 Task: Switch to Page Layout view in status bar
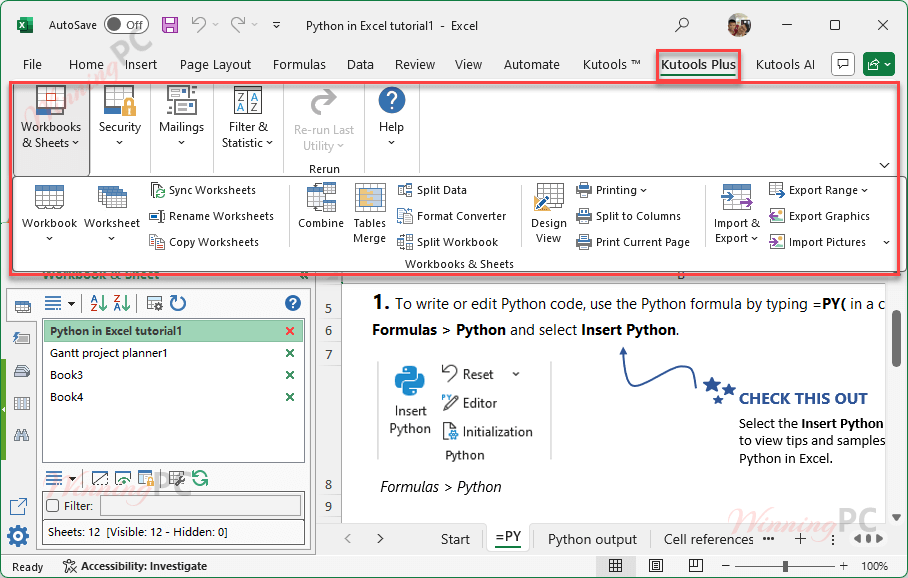coord(656,565)
